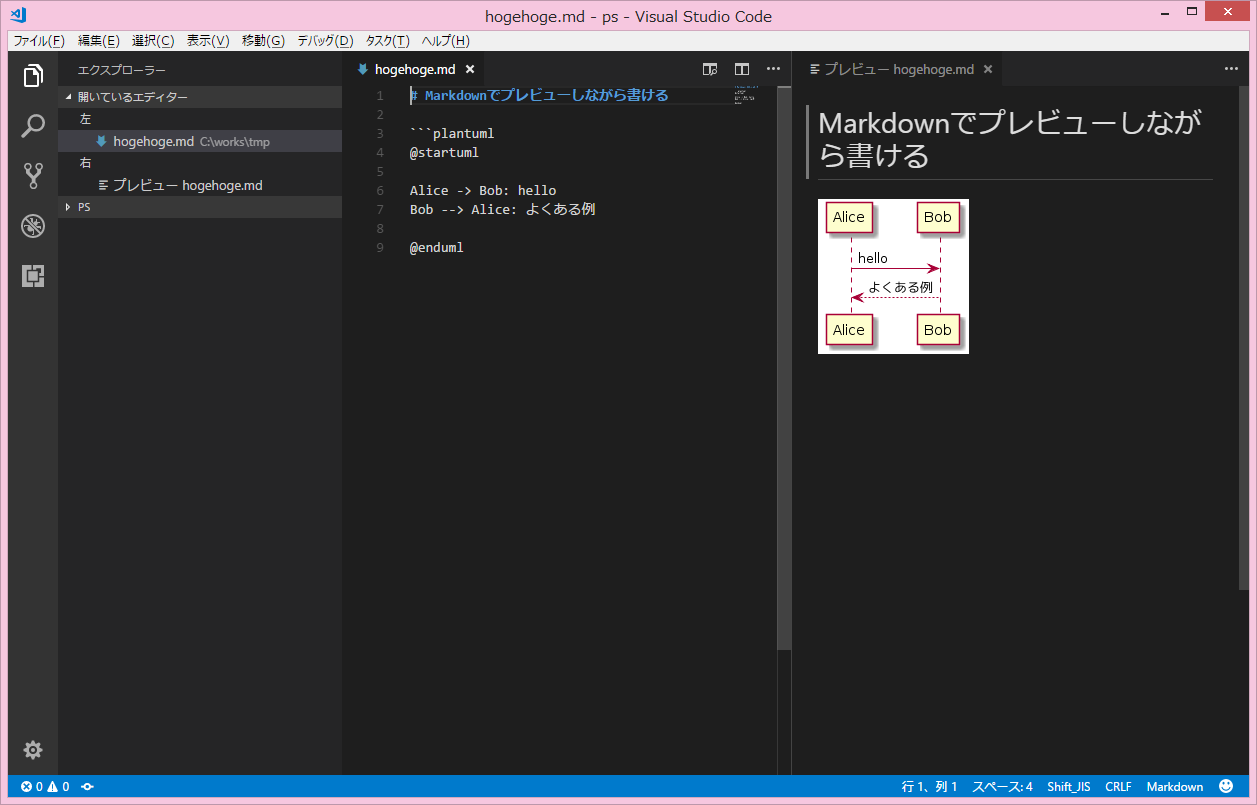Click the sync icon in status bar

[88, 787]
